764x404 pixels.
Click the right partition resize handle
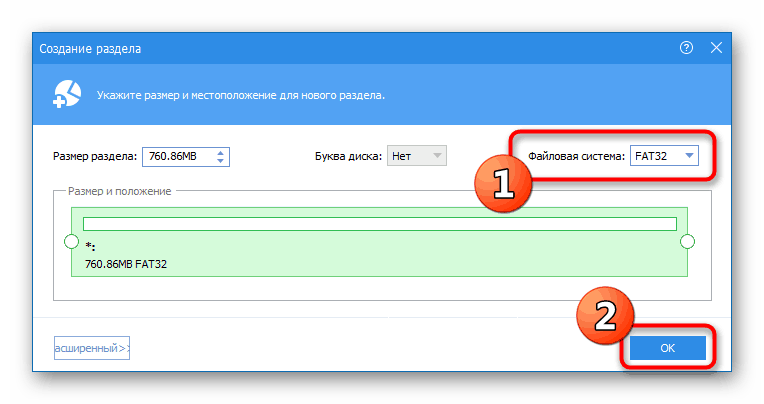point(687,241)
